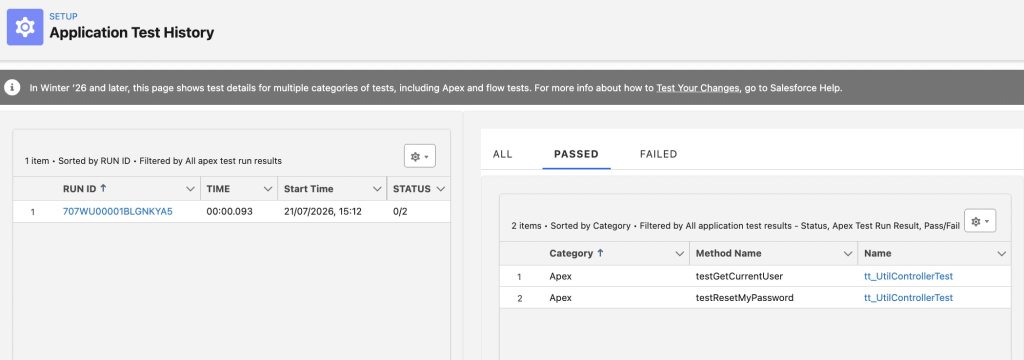Open the test runs list settings gear
Screen dimensions: 1024x360
tap(419, 157)
